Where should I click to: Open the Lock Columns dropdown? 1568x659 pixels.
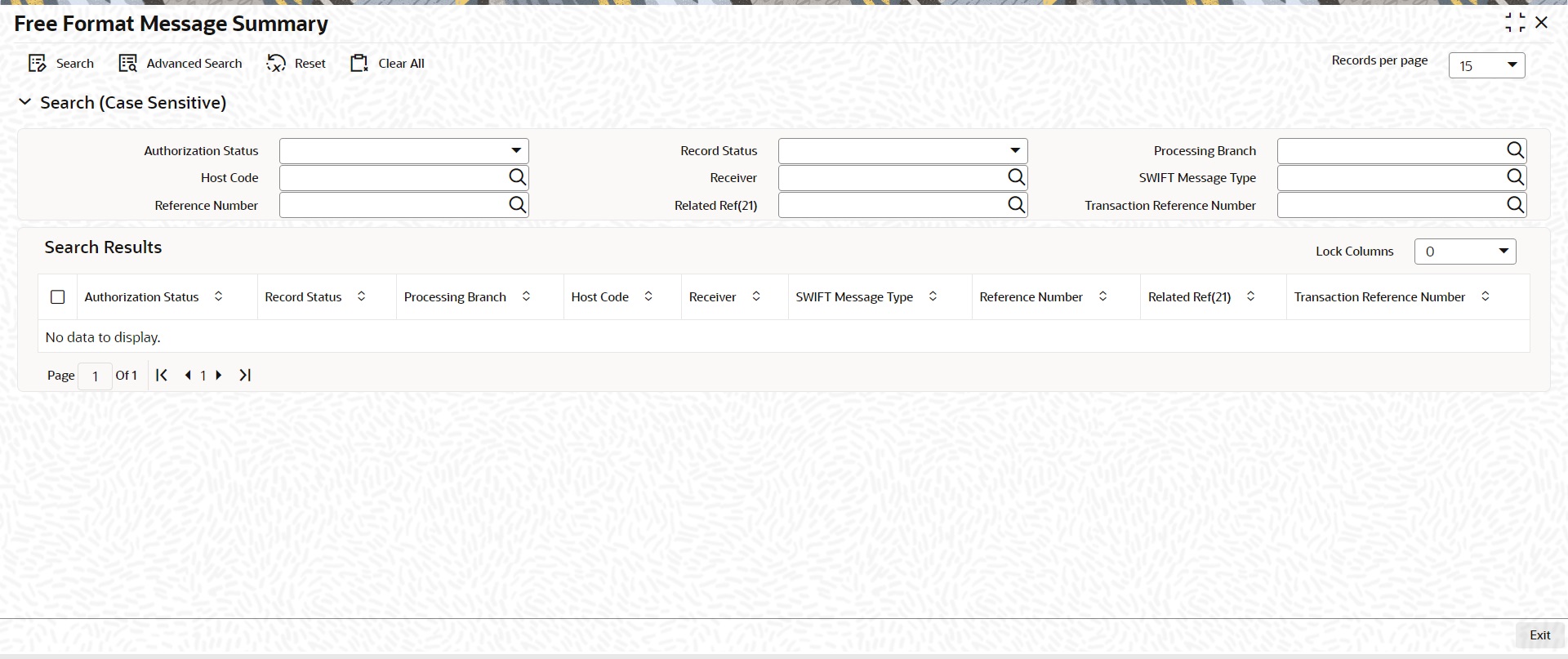[1465, 252]
